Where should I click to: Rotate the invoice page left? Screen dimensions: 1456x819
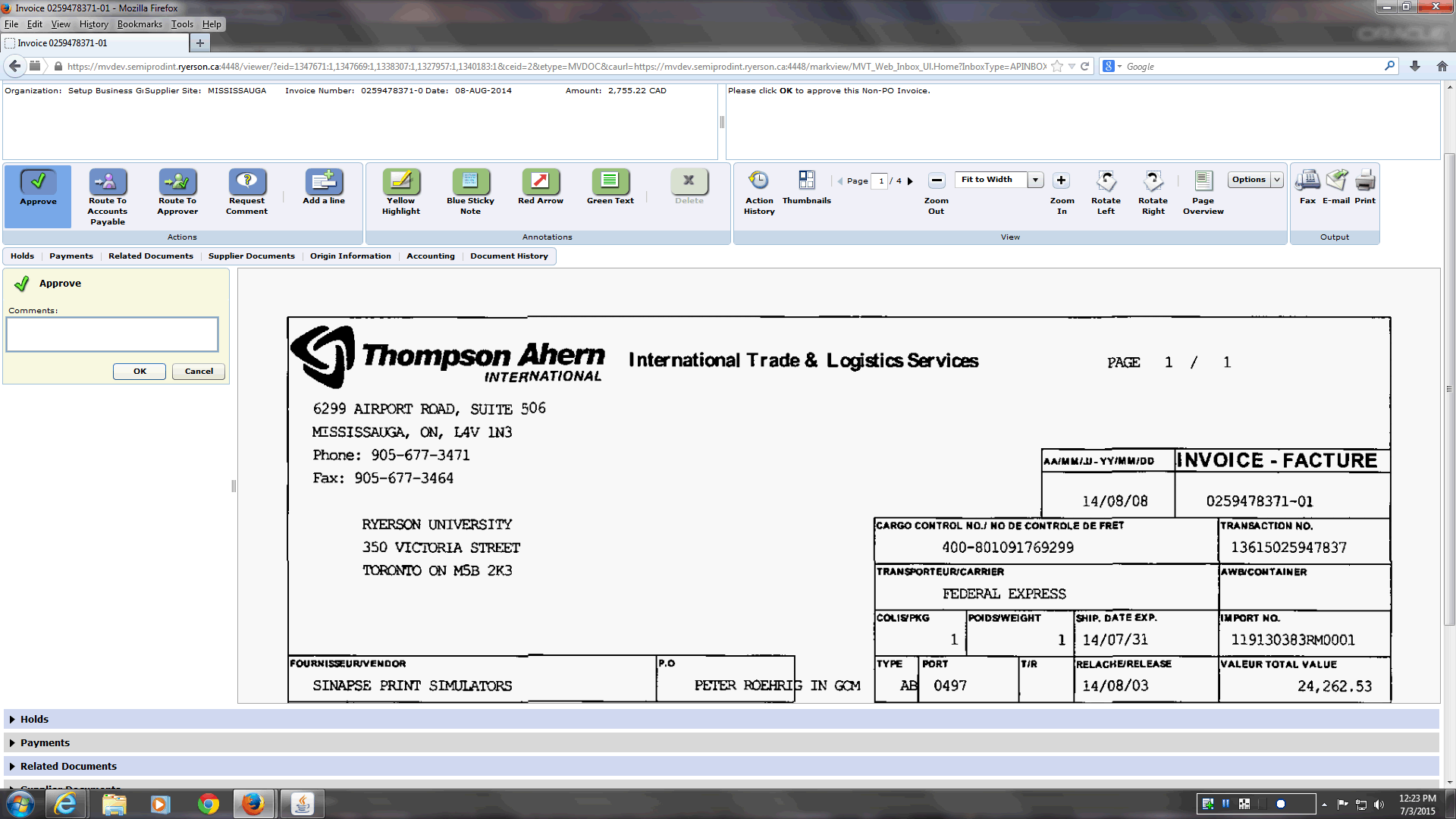(x=1106, y=182)
